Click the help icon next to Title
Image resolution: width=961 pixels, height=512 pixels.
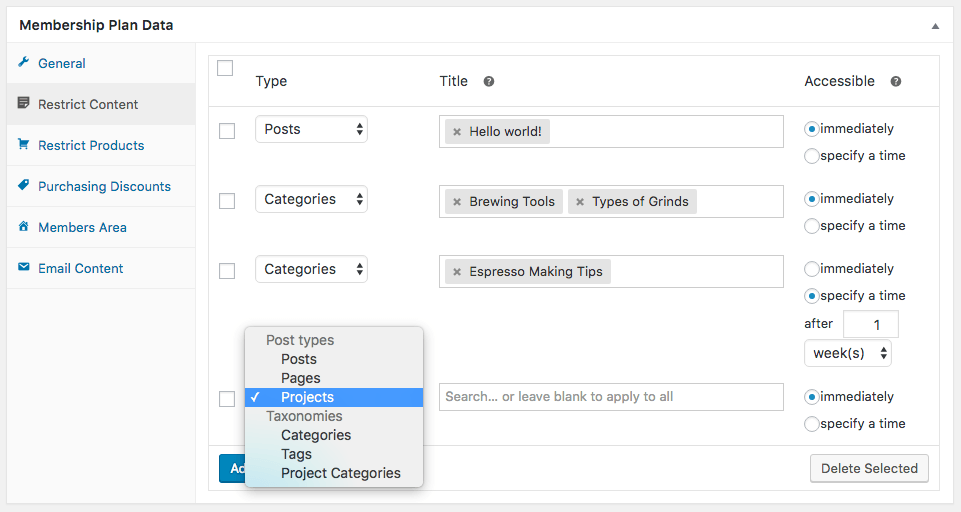(489, 82)
